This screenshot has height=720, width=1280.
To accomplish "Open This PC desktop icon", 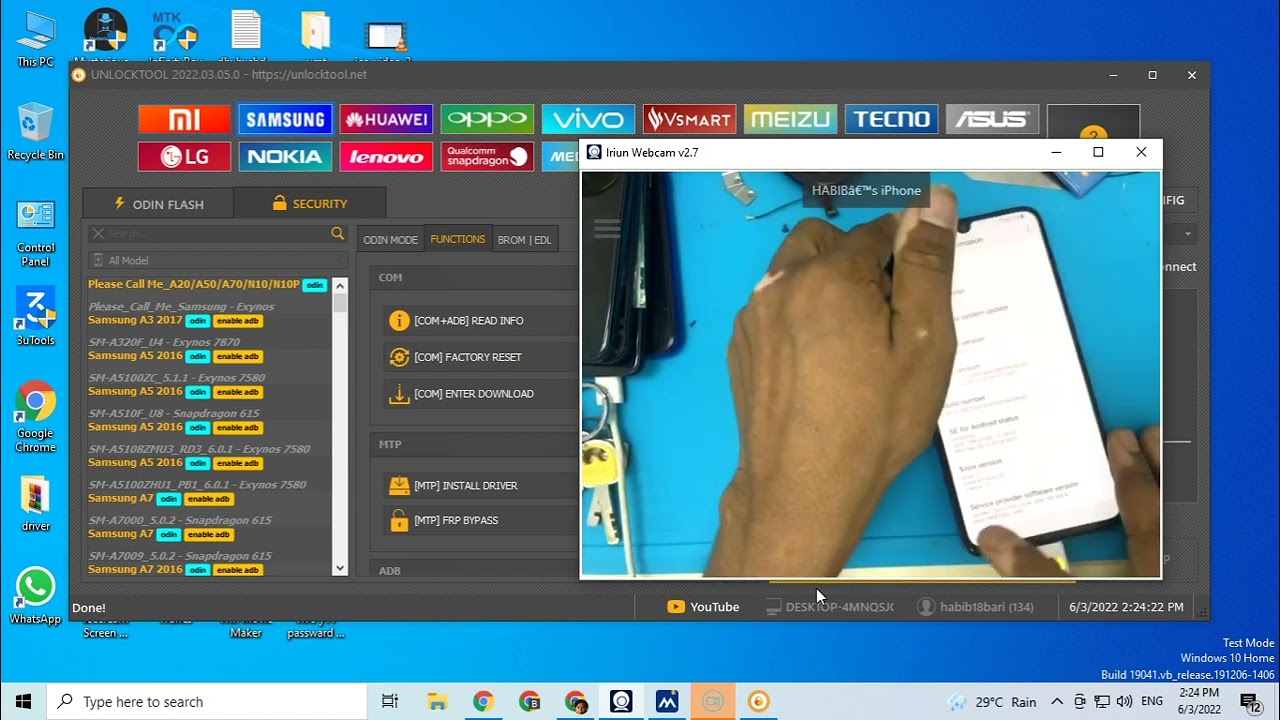I will pyautogui.click(x=35, y=40).
